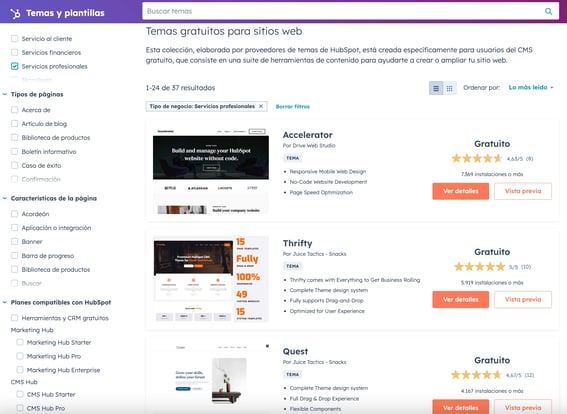Check Biblioteca de productos under Tipos de páginas
Image resolution: width=567 pixels, height=414 pixels.
coord(14,138)
